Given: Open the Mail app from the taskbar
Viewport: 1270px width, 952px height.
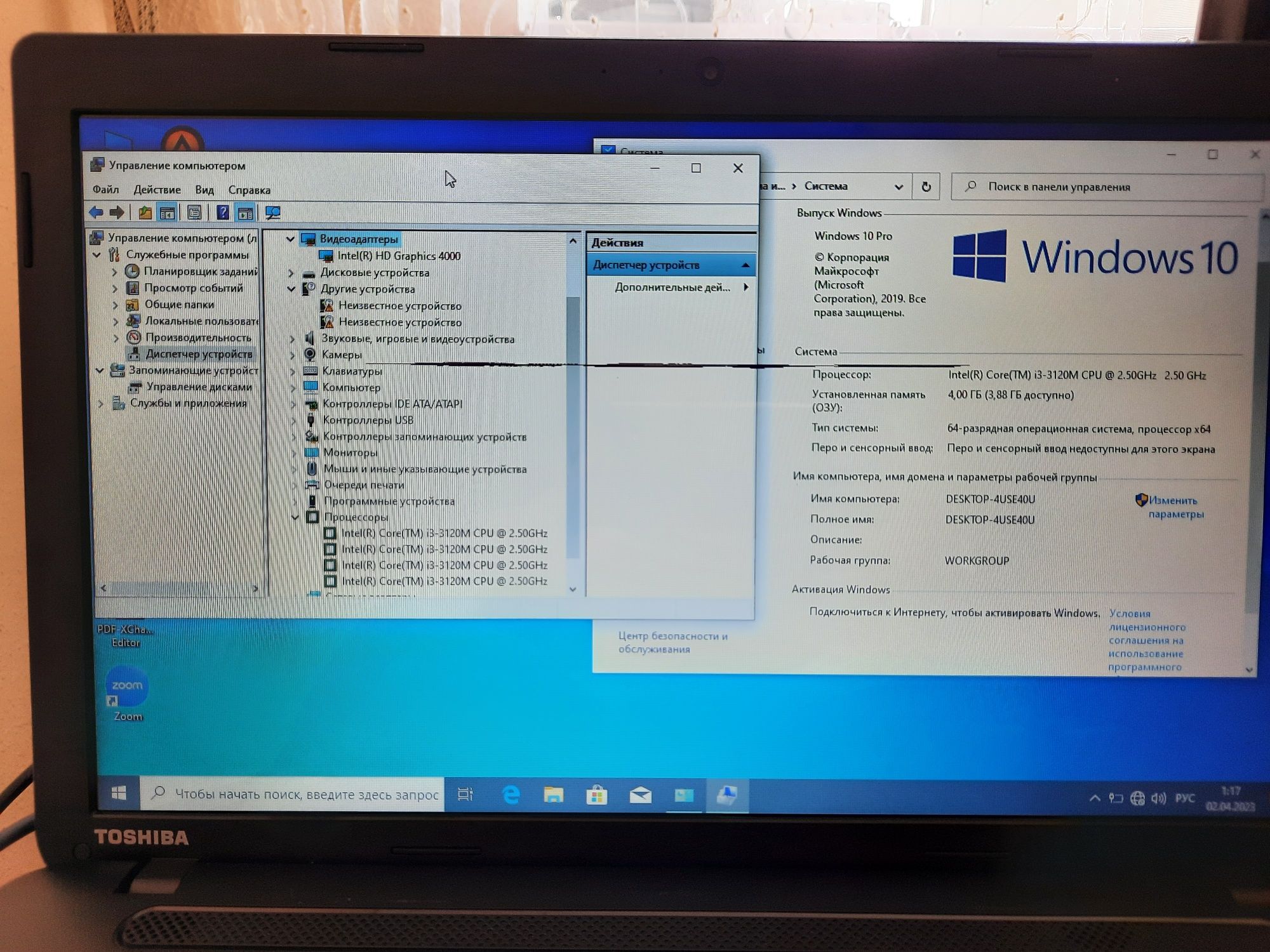Looking at the screenshot, I should coord(640,795).
